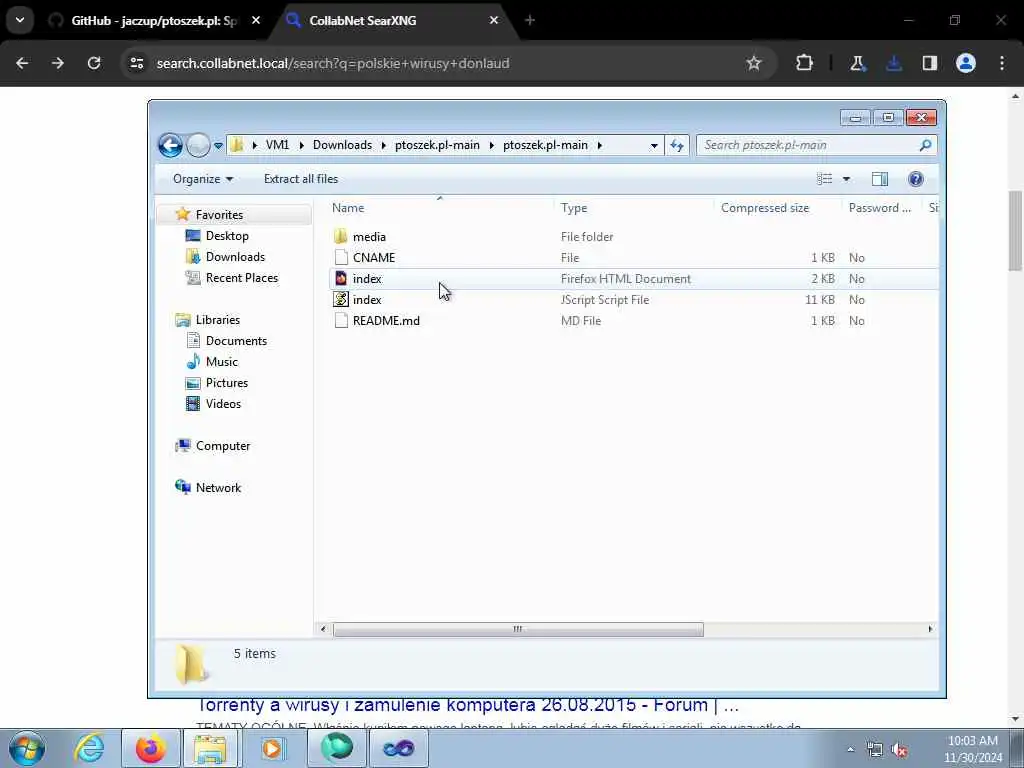Open the Windows Start button
The width and height of the screenshot is (1024, 768).
(27, 748)
